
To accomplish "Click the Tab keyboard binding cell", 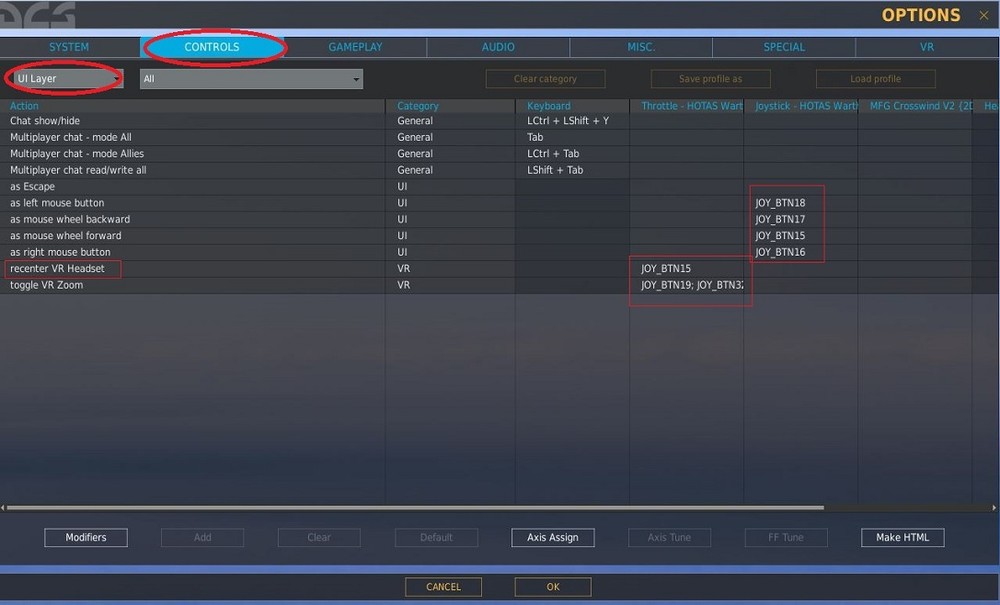I will point(572,137).
